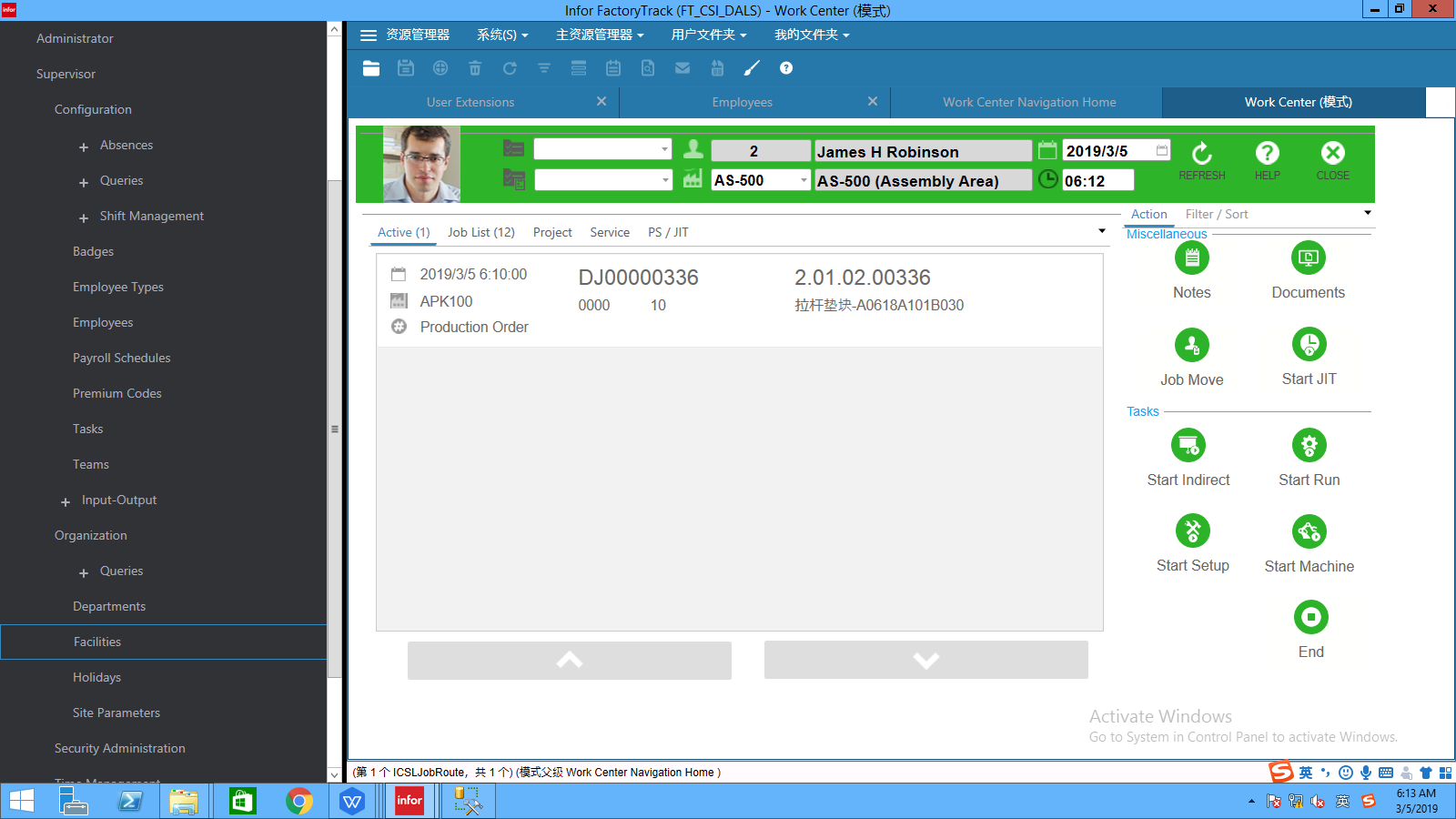Expand the Absences tree node
This screenshot has height=819, width=1456.
[84, 147]
